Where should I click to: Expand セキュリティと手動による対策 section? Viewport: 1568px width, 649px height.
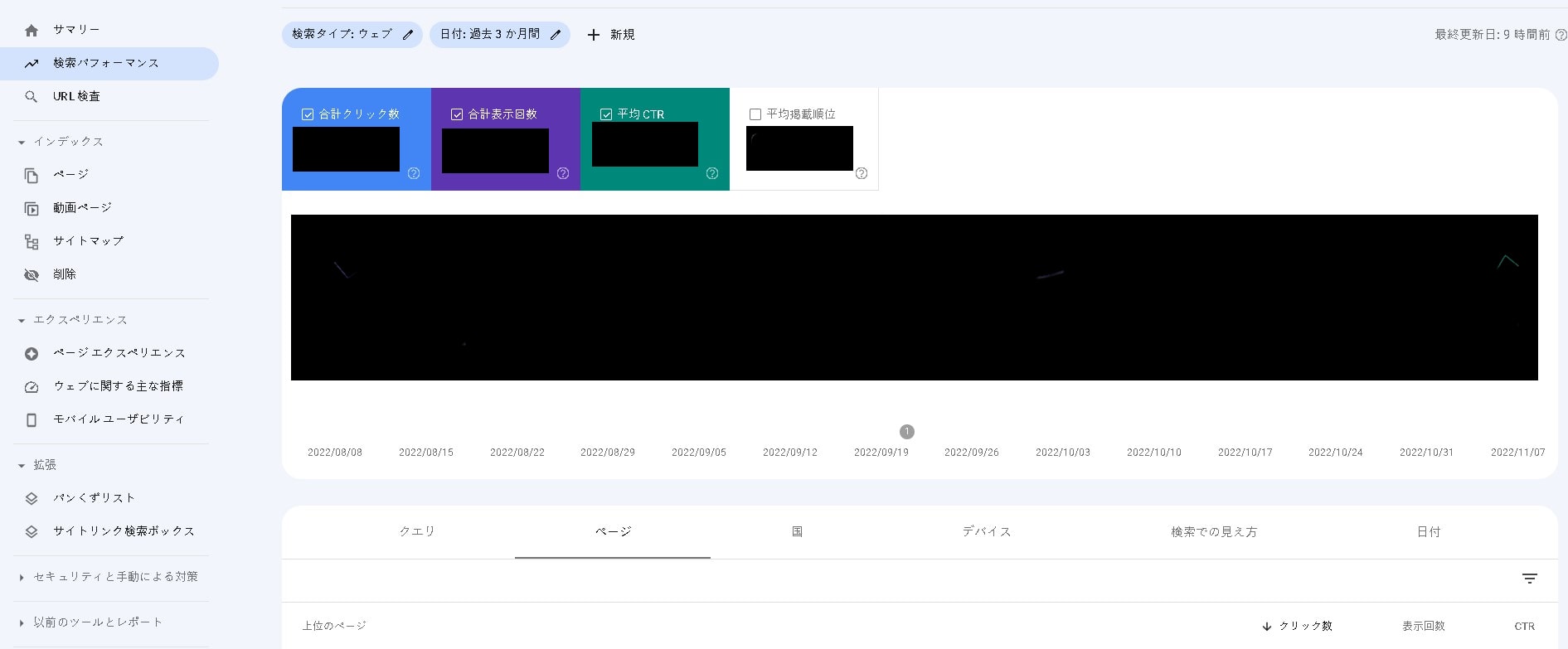tap(22, 578)
